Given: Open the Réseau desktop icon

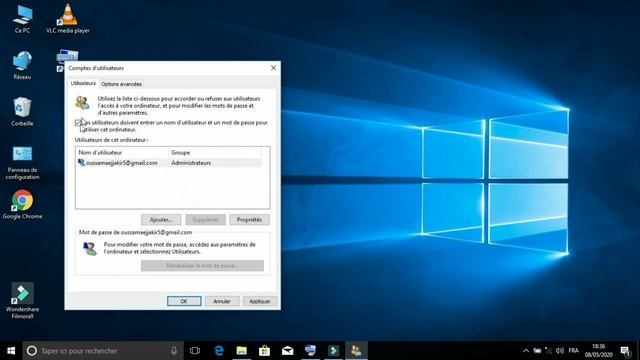Looking at the screenshot, I should click(22, 65).
